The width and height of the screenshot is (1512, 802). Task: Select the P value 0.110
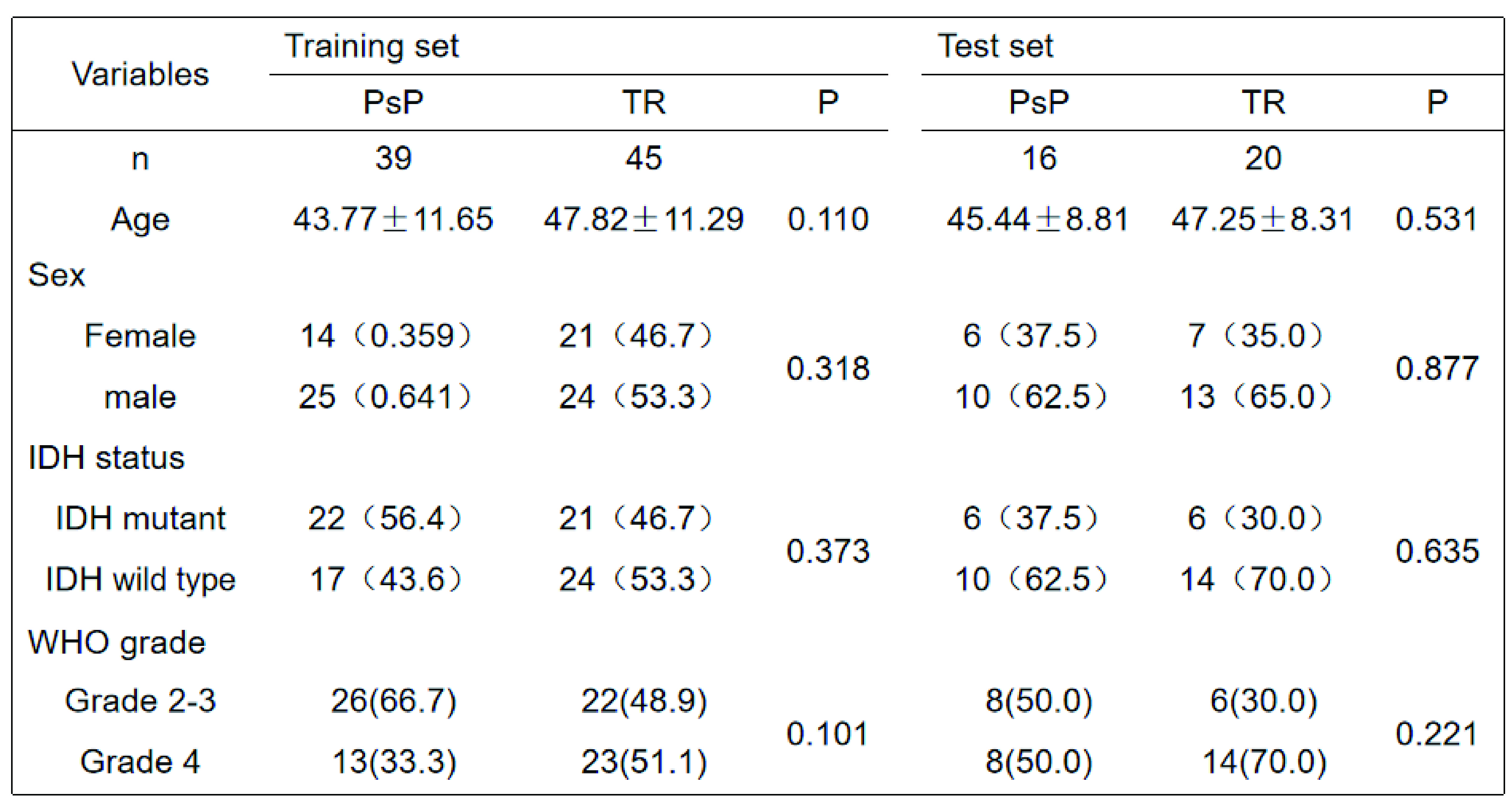tap(828, 220)
